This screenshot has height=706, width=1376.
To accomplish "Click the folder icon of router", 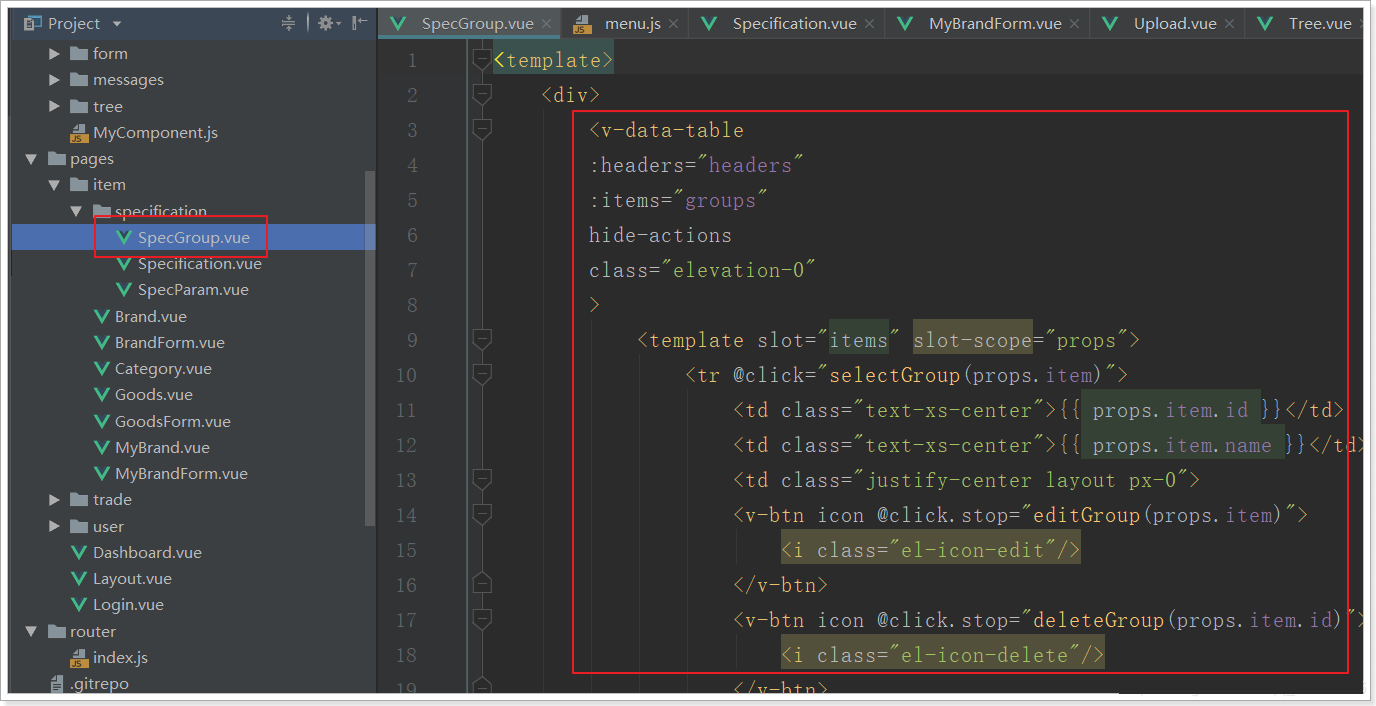I will tap(56, 632).
